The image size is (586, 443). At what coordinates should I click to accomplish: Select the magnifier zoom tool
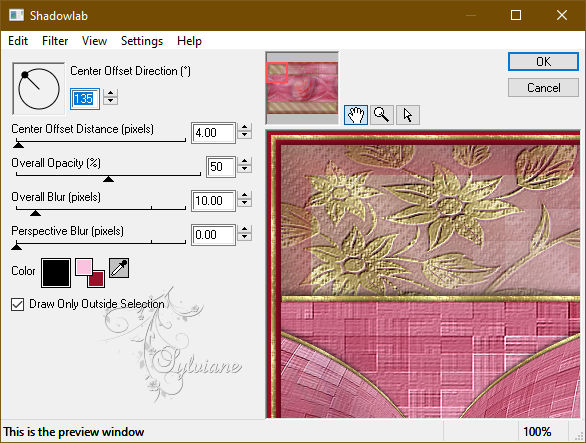[382, 115]
